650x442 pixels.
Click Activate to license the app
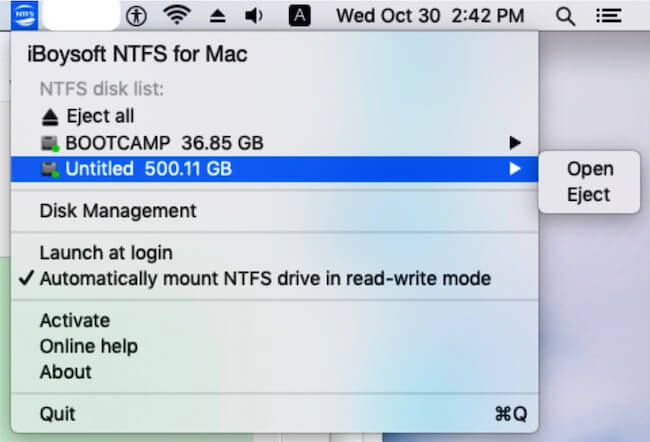pos(75,321)
